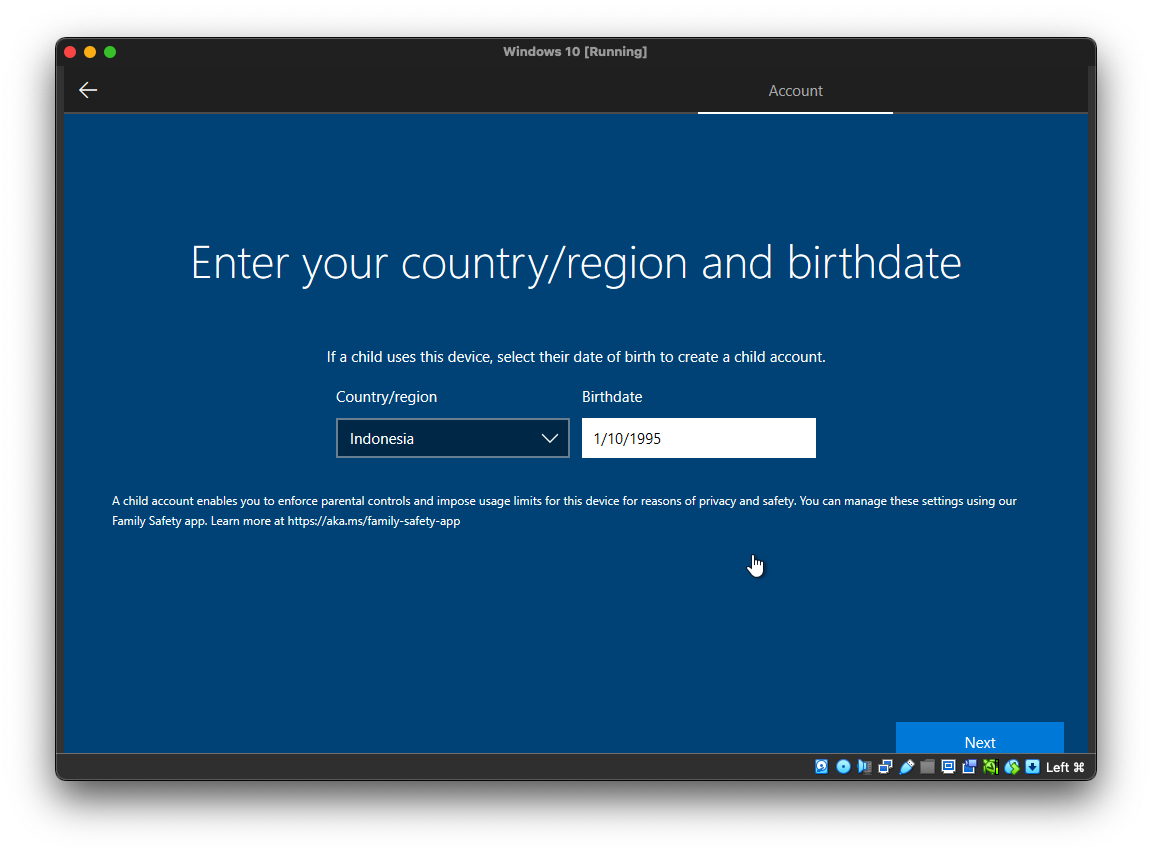Screen dimensions: 1152x854
Task: Click the optical disc status icon
Action: [x=843, y=767]
